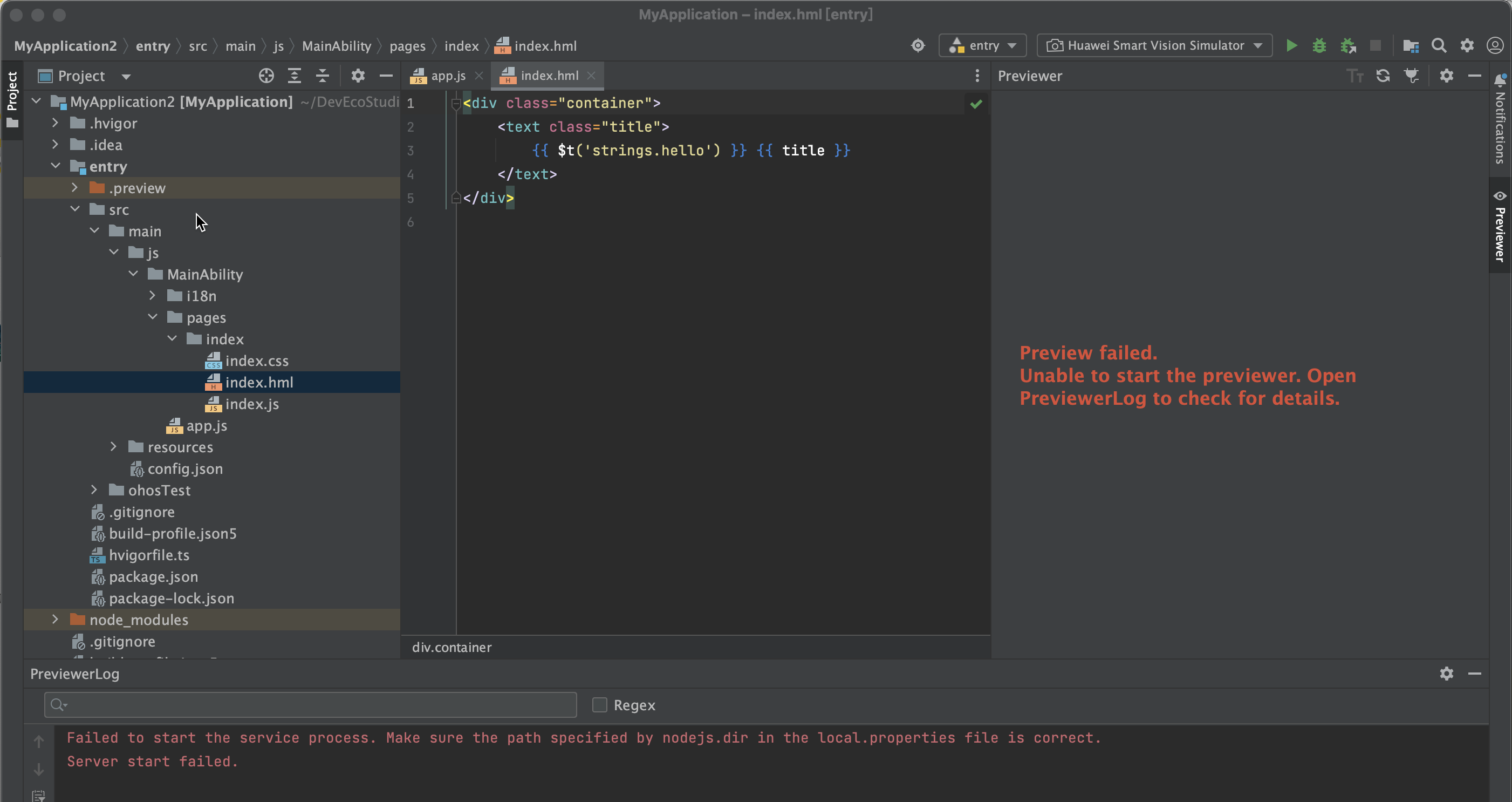
Task: Expand the ohosTest folder
Action: click(94, 490)
